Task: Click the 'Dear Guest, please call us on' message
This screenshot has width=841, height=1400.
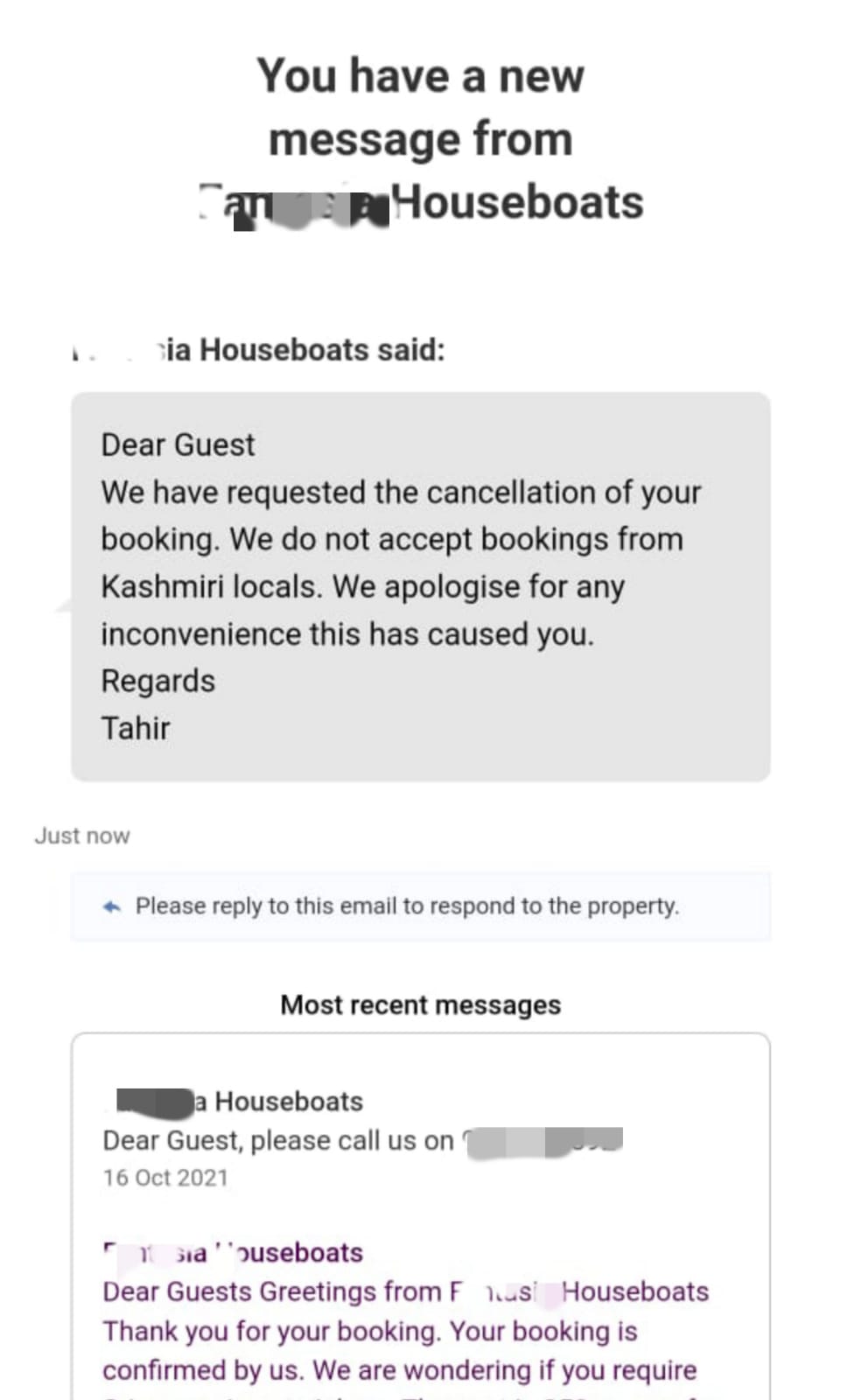Action: 278,1141
